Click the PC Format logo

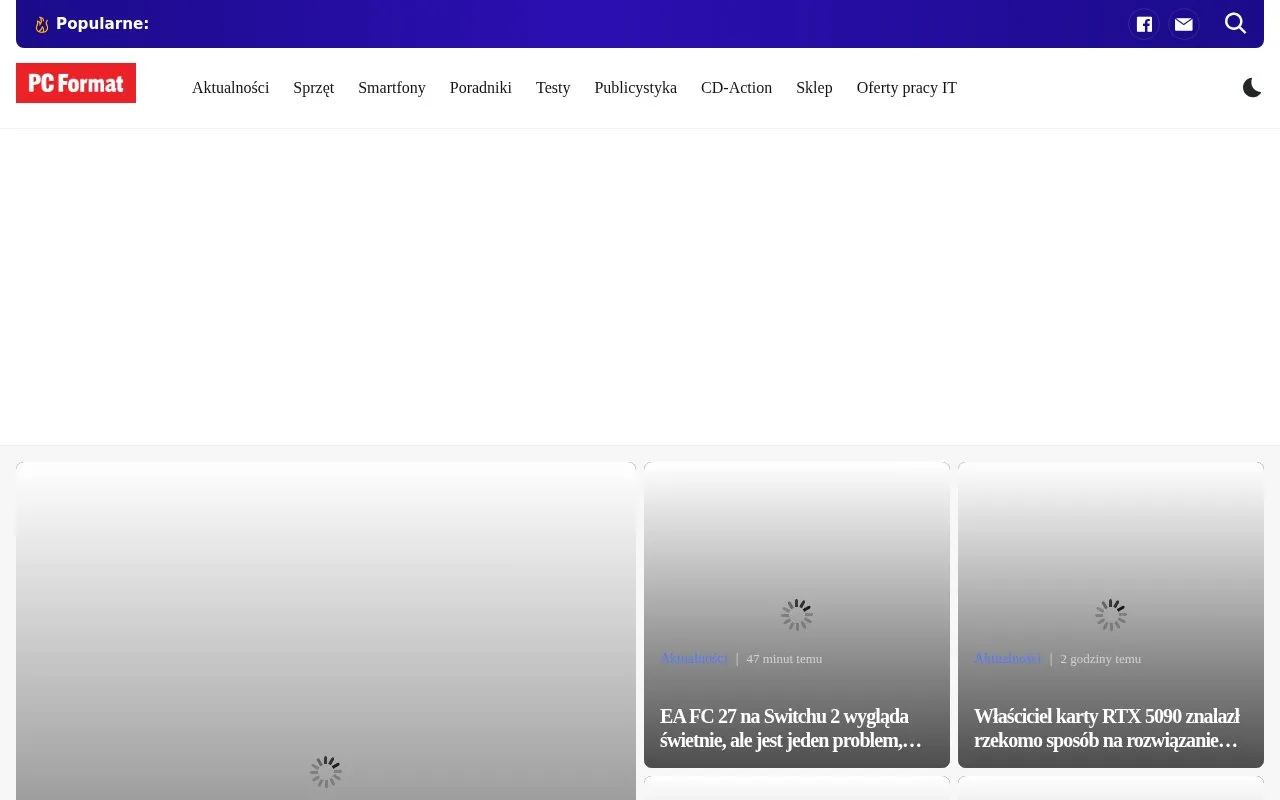pyautogui.click(x=76, y=83)
